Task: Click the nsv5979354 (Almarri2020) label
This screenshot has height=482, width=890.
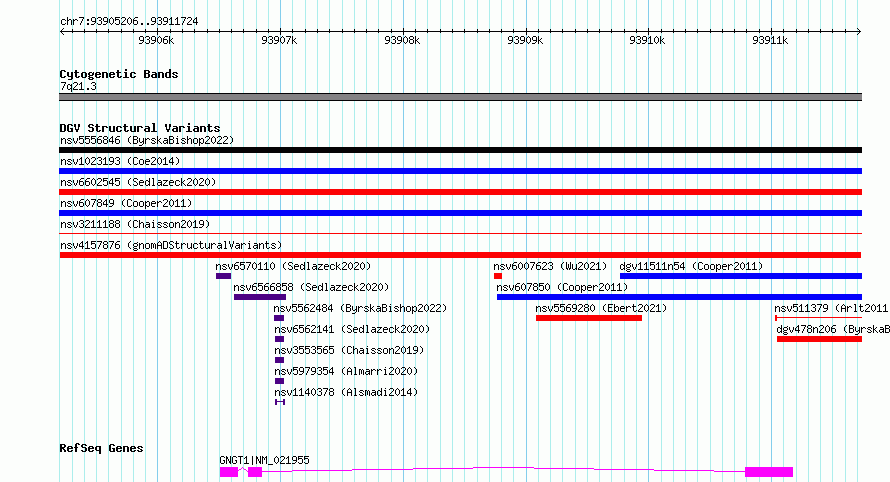Action: pos(346,371)
